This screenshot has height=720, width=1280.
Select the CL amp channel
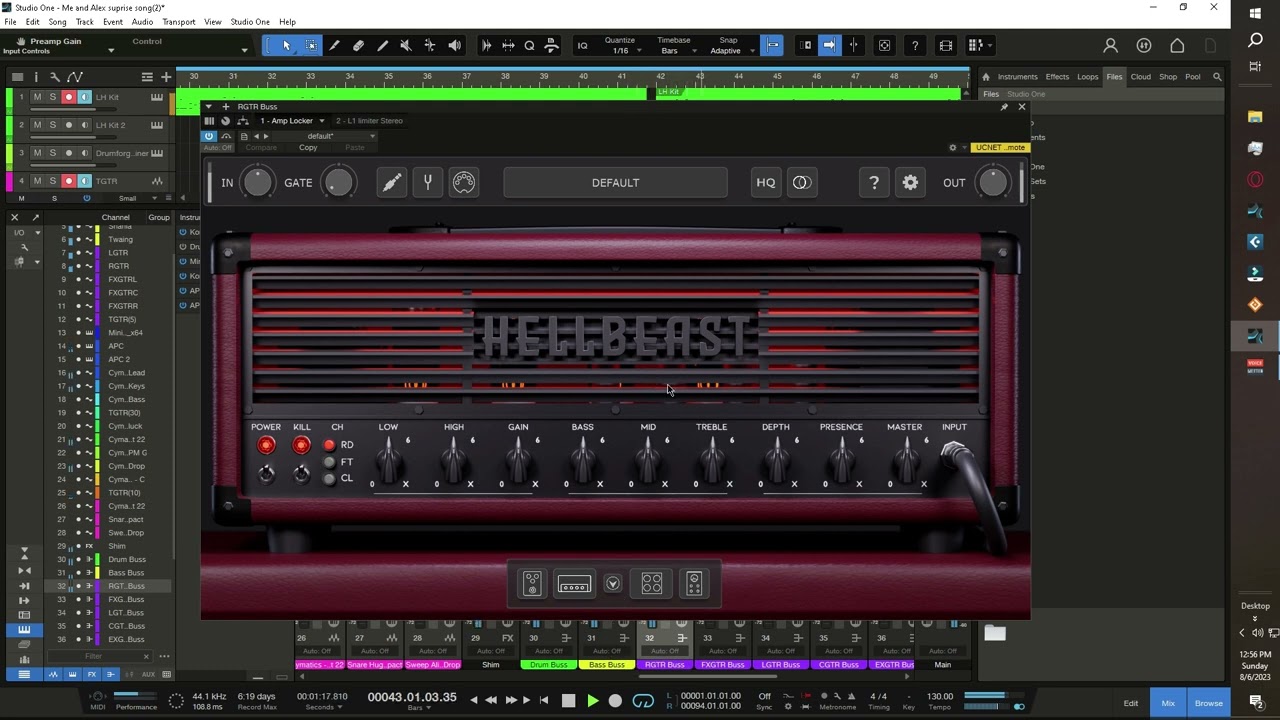tap(329, 479)
